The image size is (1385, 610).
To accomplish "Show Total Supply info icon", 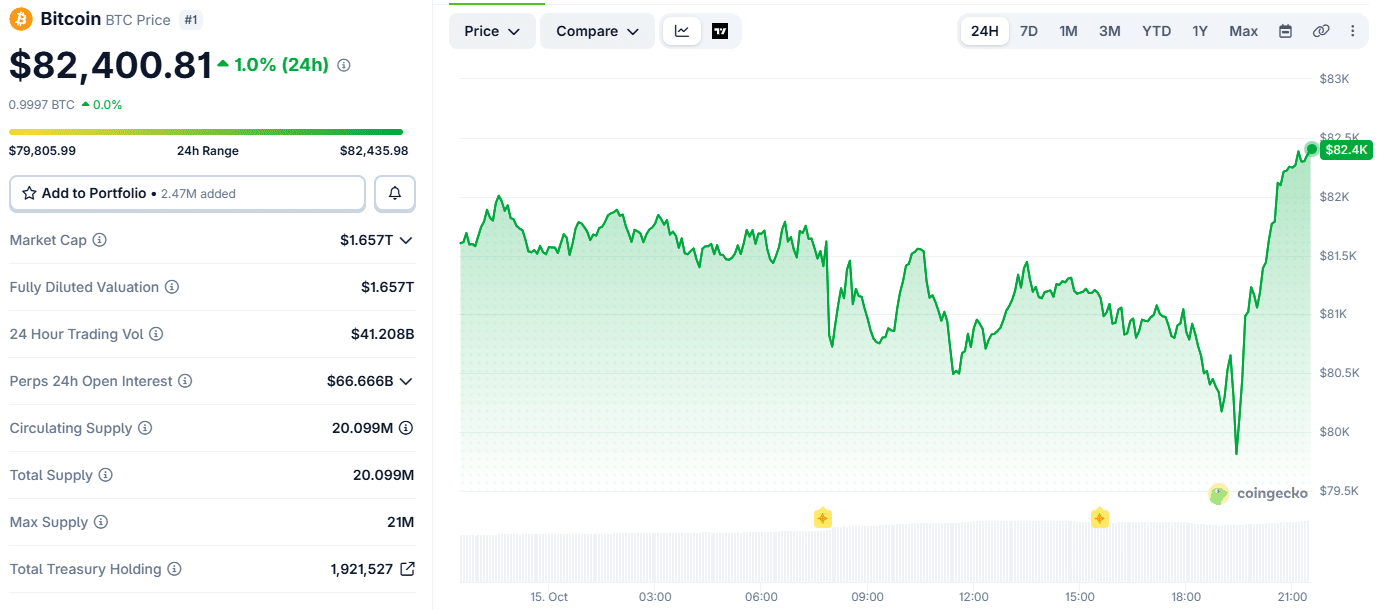I will (x=105, y=475).
